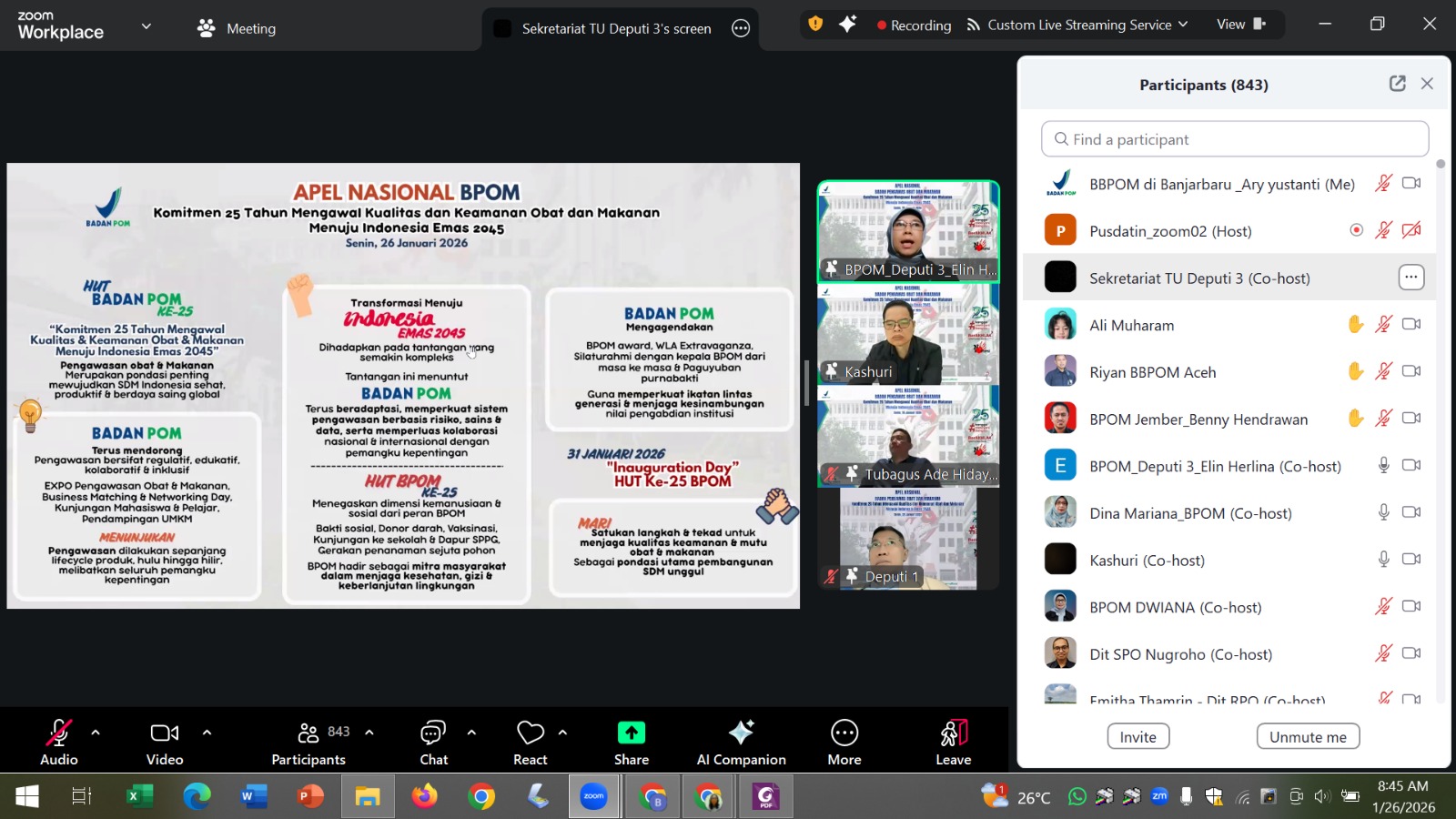Open the More options ellipsis in toolbar
The width and height of the screenshot is (1456, 819).
[844, 743]
